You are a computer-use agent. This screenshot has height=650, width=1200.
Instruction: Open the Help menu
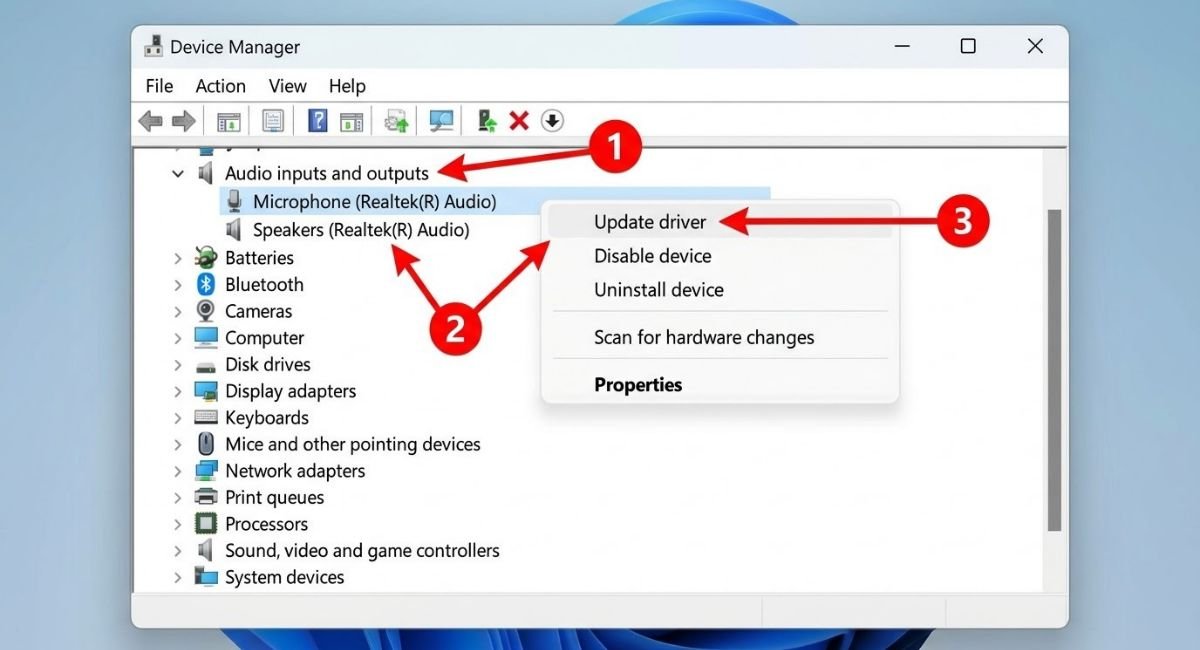(x=347, y=86)
